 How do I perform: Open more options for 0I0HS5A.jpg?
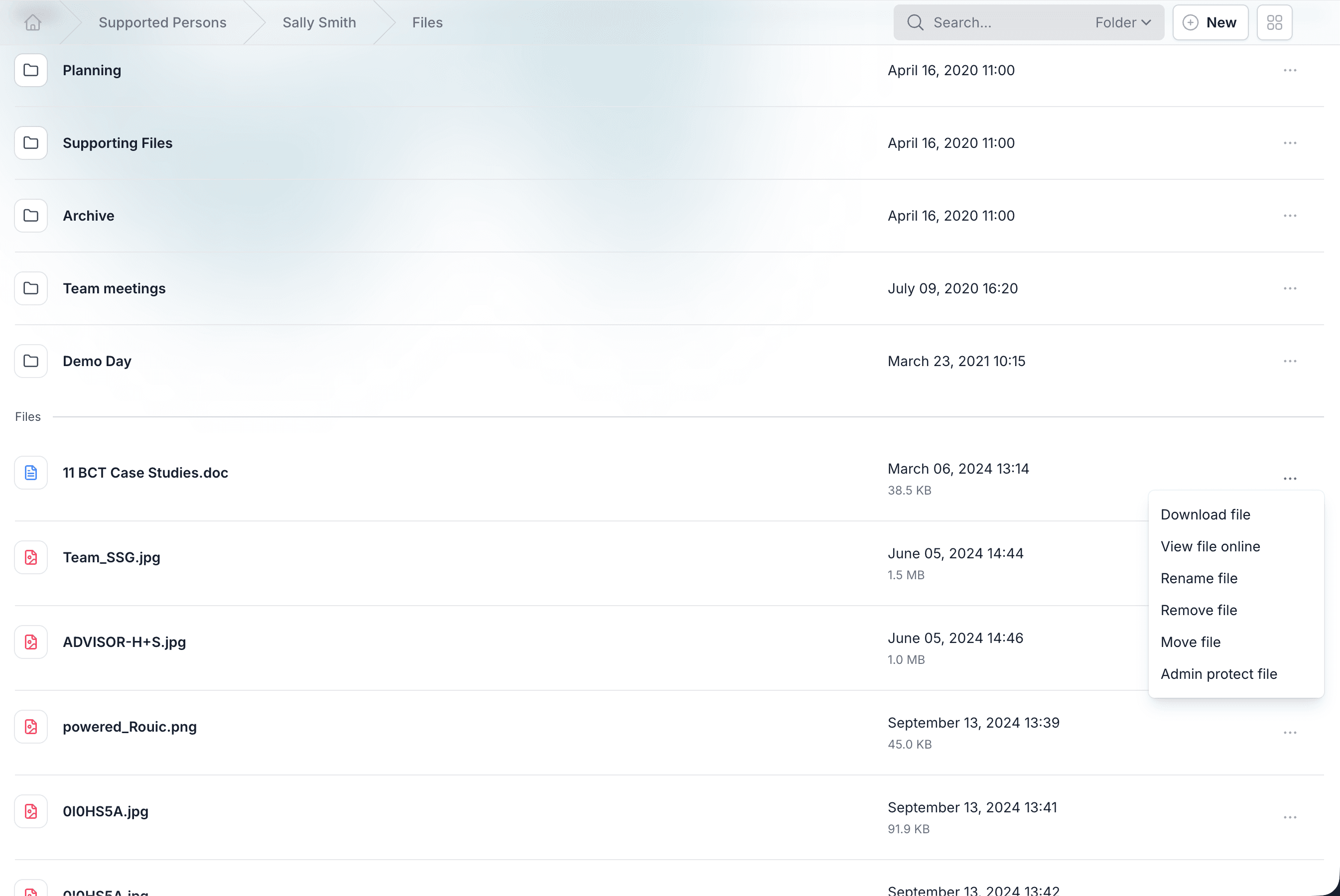coord(1290,817)
